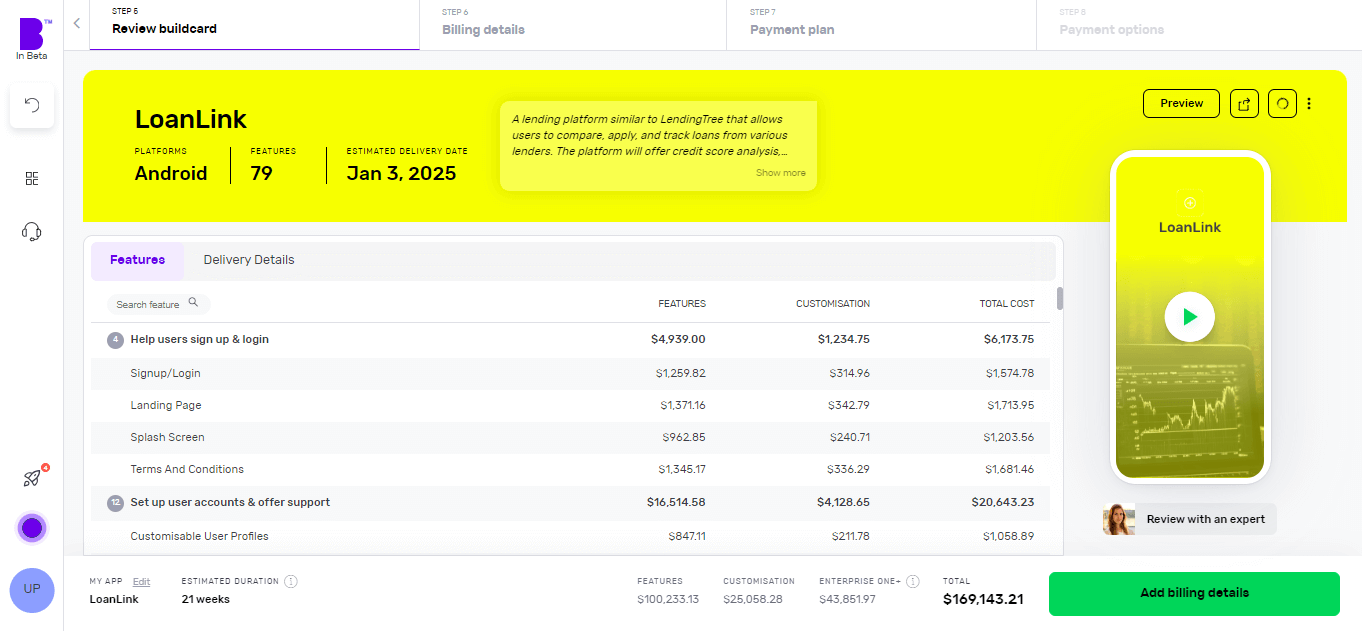Click the undo arrow icon in sidebar
The width and height of the screenshot is (1362, 631).
32,105
